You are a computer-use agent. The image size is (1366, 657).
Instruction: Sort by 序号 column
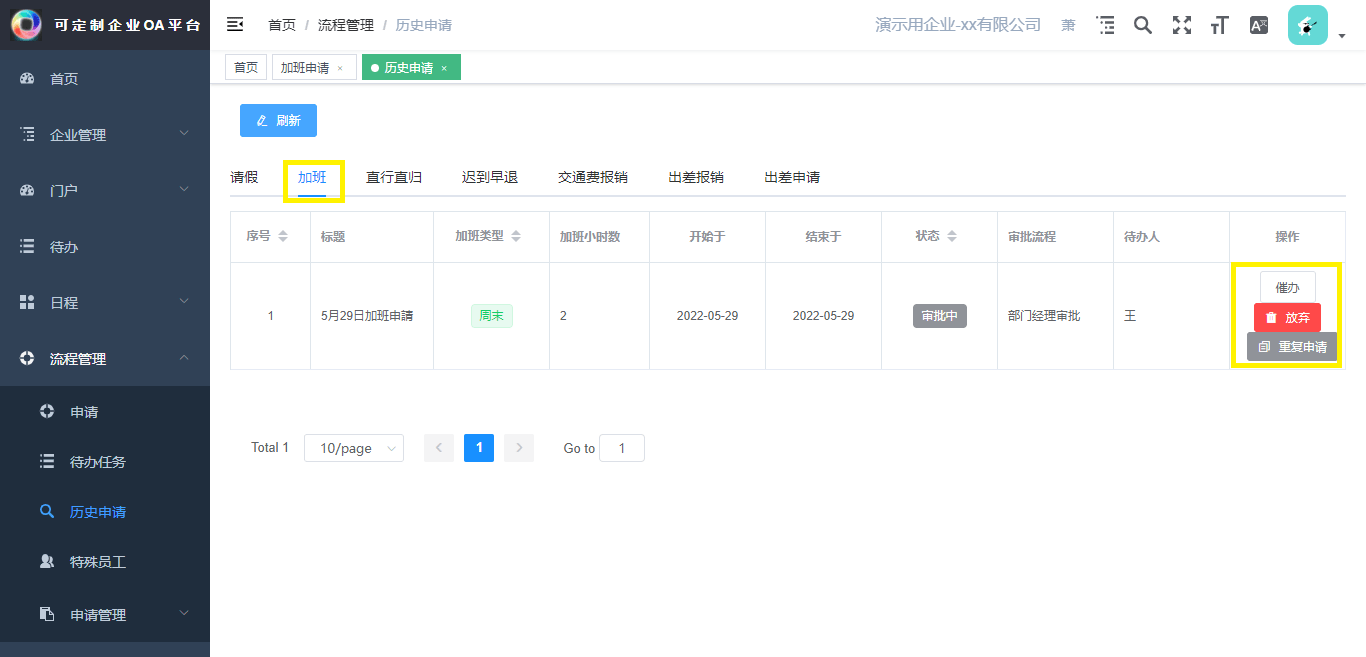pos(283,236)
